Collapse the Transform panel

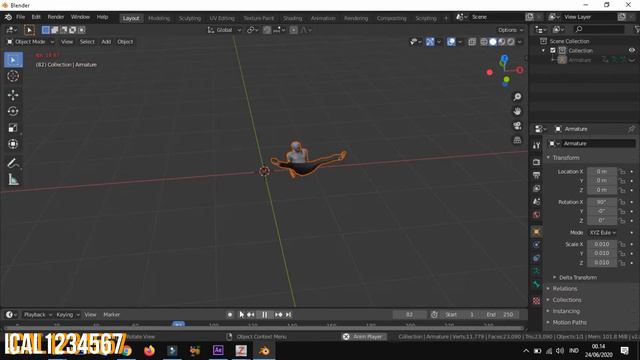566,158
